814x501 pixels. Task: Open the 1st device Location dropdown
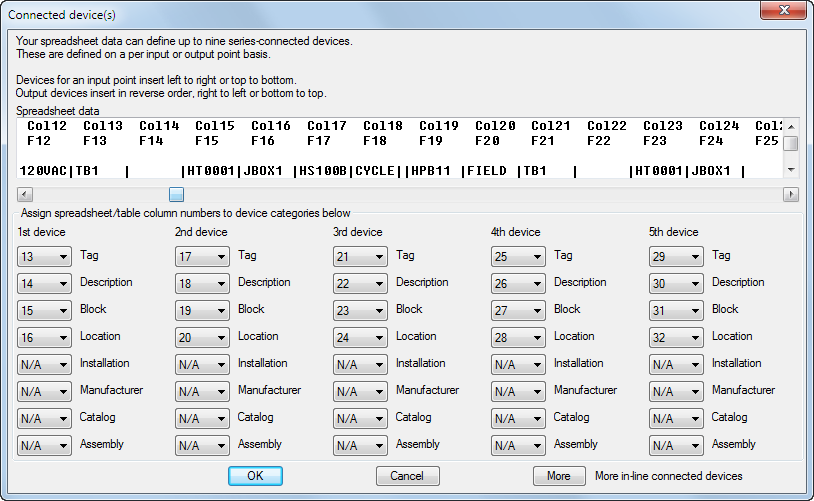point(44,337)
